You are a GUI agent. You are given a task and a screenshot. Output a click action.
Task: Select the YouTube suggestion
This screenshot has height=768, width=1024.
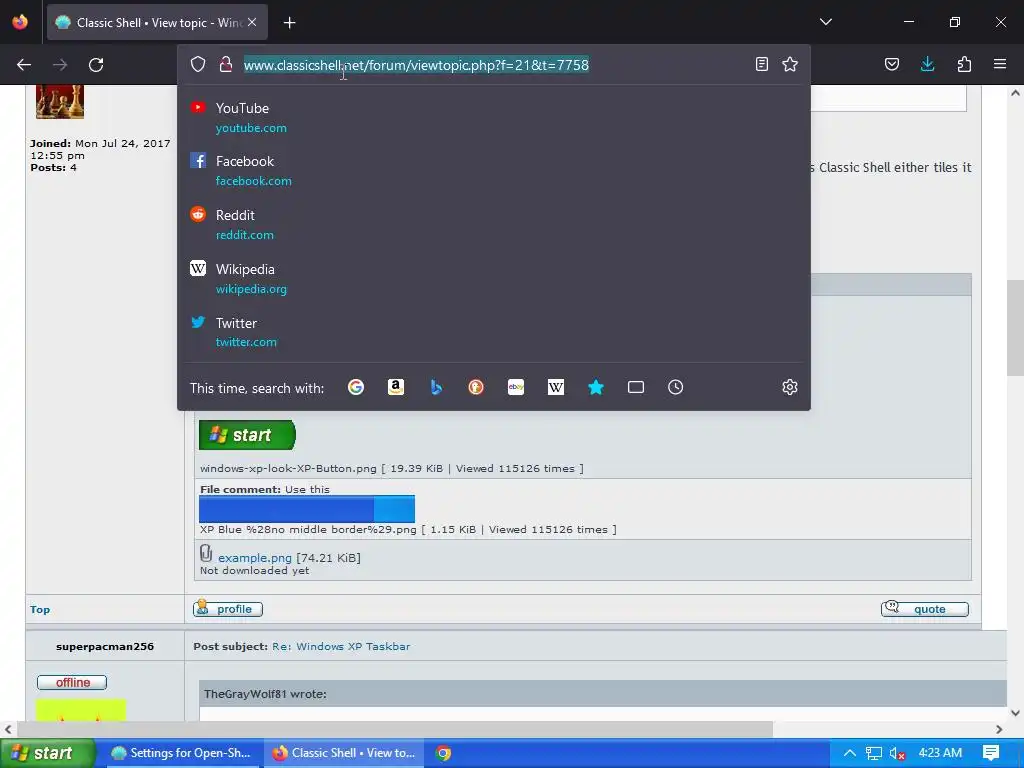tap(494, 118)
